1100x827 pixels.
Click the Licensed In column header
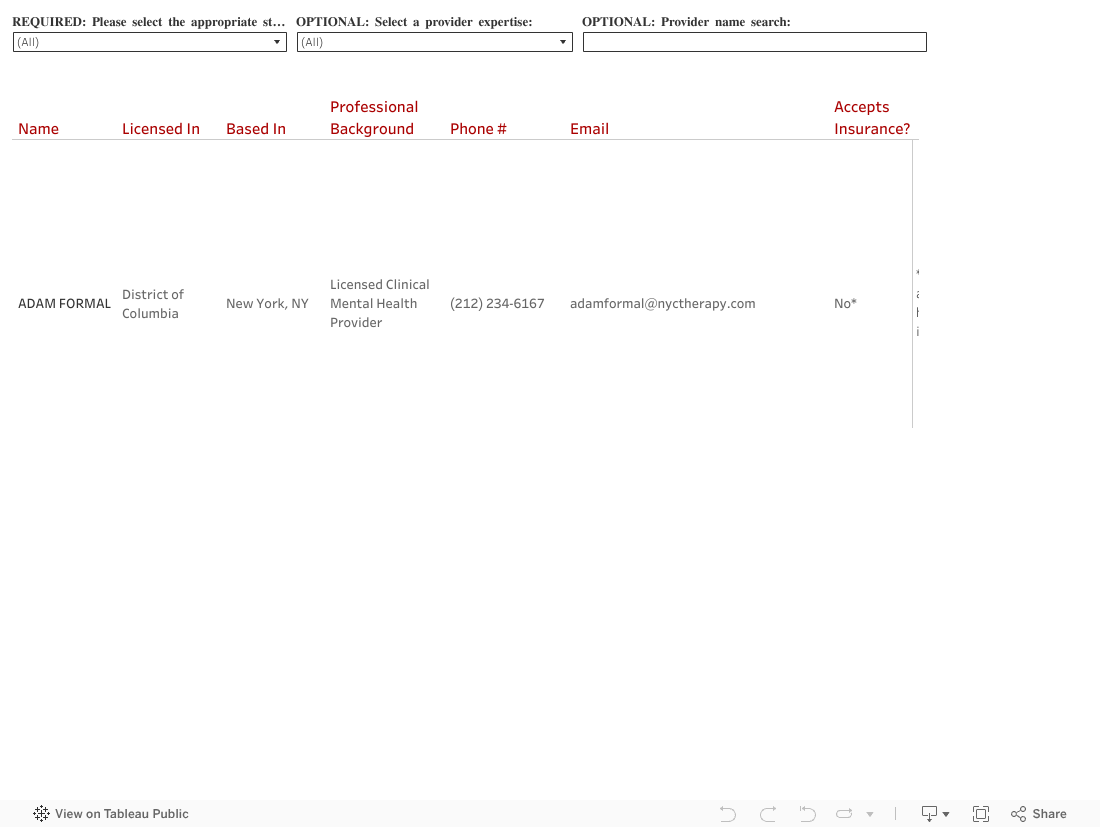tap(161, 129)
